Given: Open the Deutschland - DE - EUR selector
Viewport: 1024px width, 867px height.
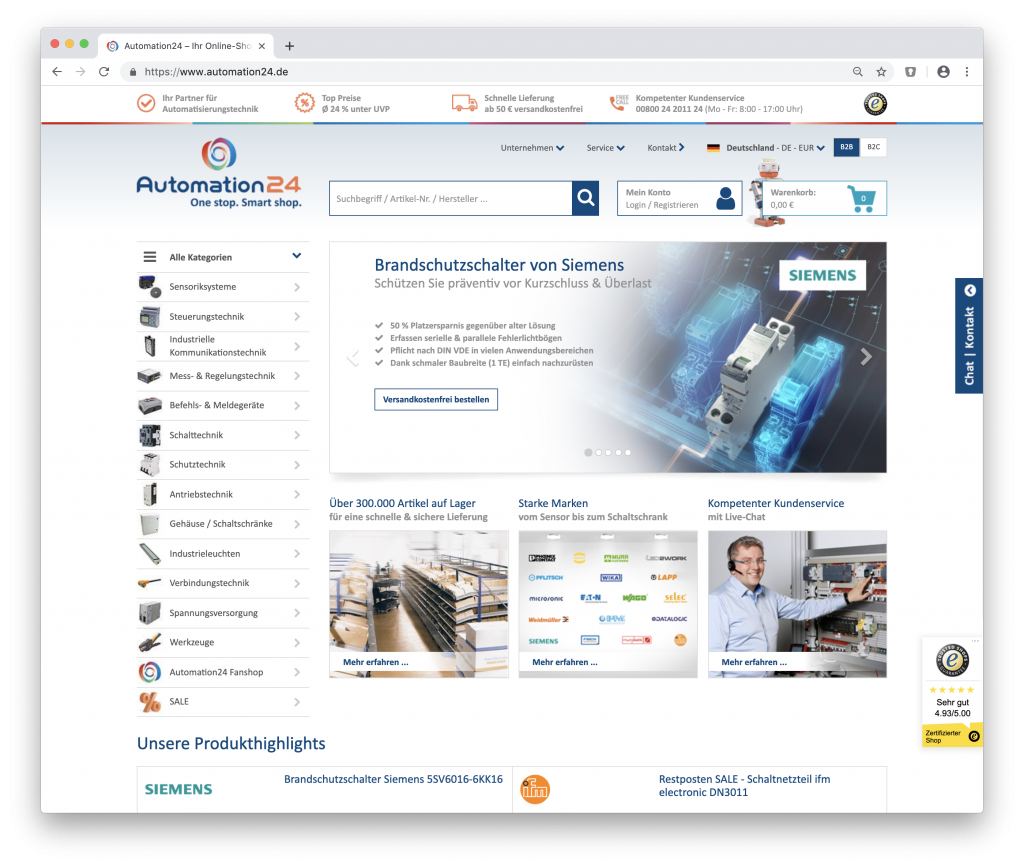Looking at the screenshot, I should (x=766, y=148).
